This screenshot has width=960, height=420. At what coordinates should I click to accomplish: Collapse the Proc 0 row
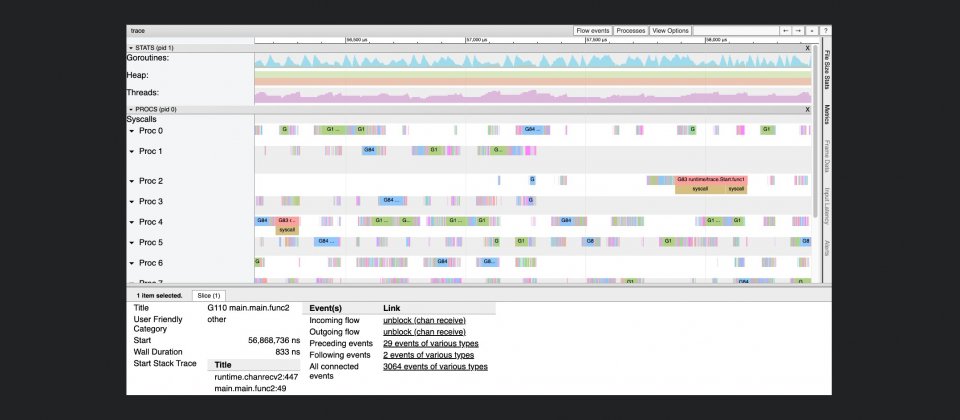tap(132, 131)
